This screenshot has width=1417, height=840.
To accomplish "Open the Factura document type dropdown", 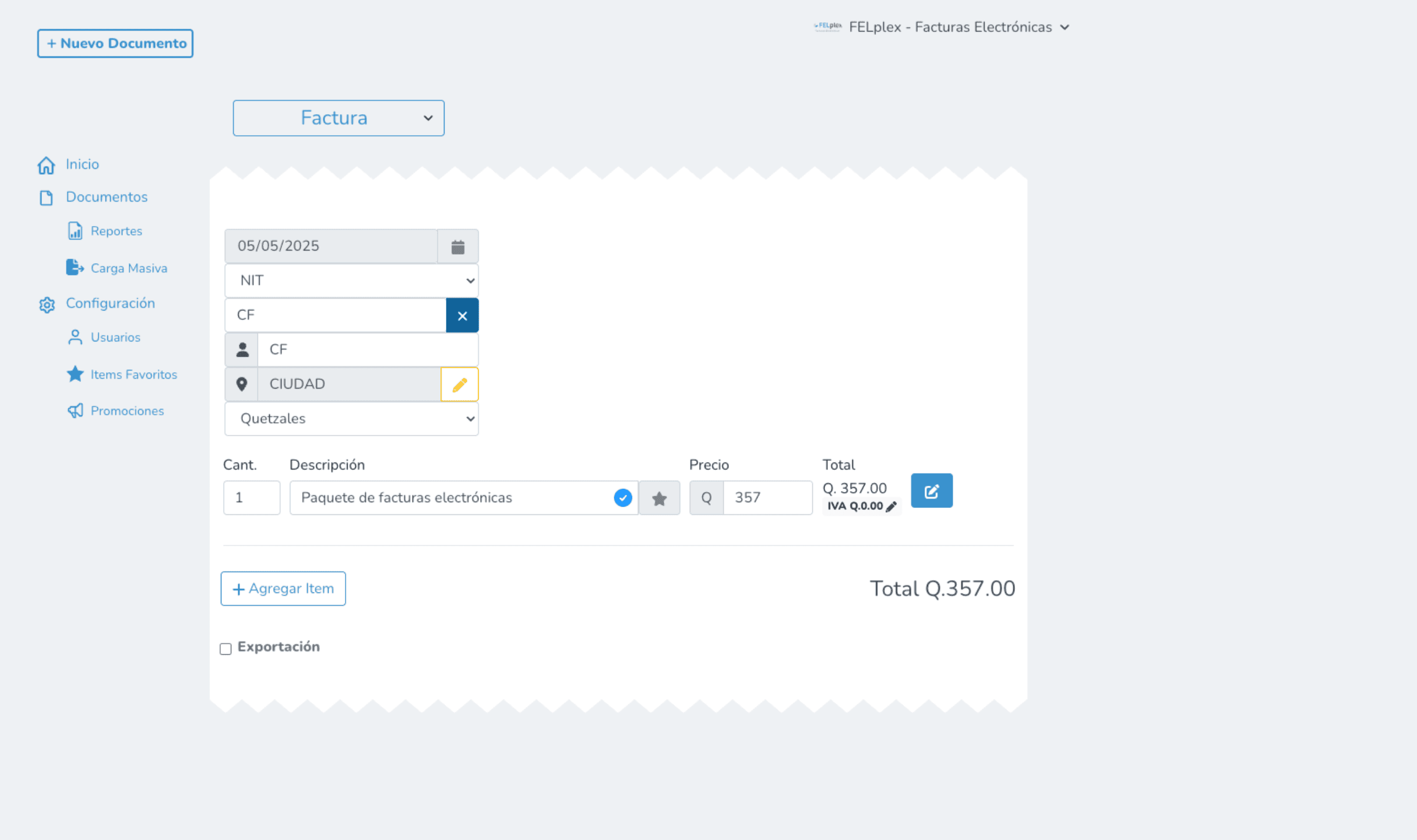I will pyautogui.click(x=339, y=118).
